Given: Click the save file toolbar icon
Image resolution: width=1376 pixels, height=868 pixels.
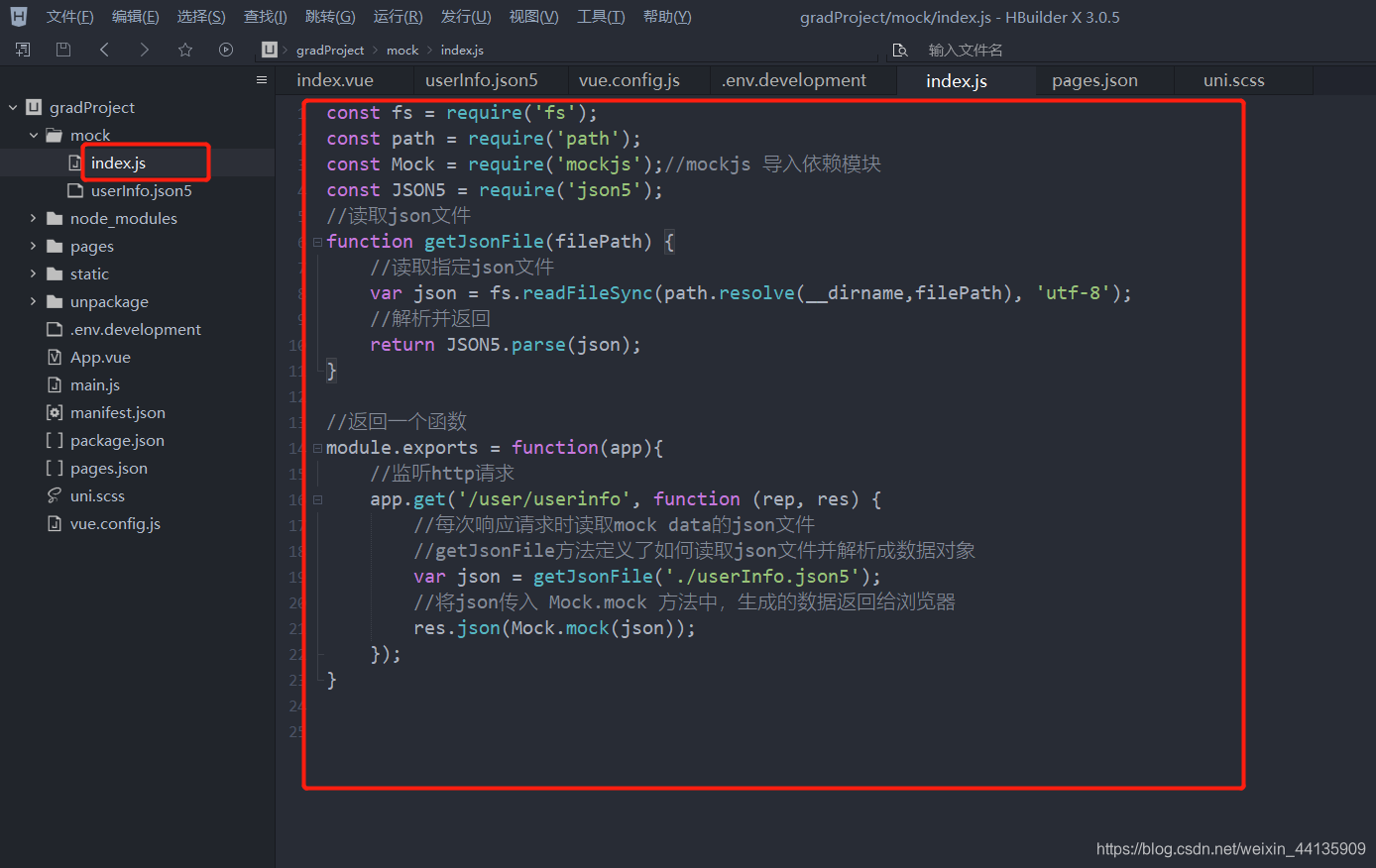Looking at the screenshot, I should coord(63,50).
